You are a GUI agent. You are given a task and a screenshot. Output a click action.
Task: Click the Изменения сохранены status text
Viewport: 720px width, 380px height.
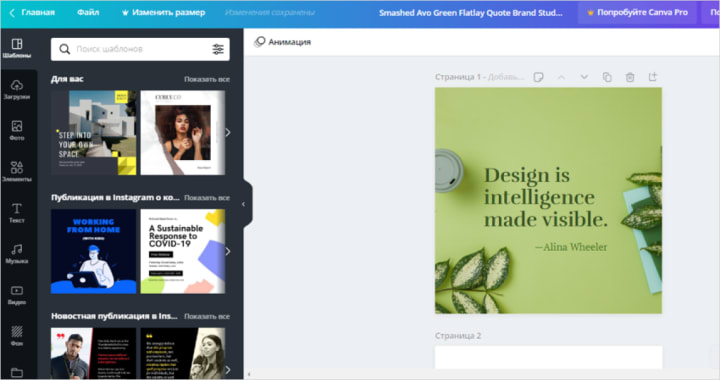pyautogui.click(x=270, y=13)
